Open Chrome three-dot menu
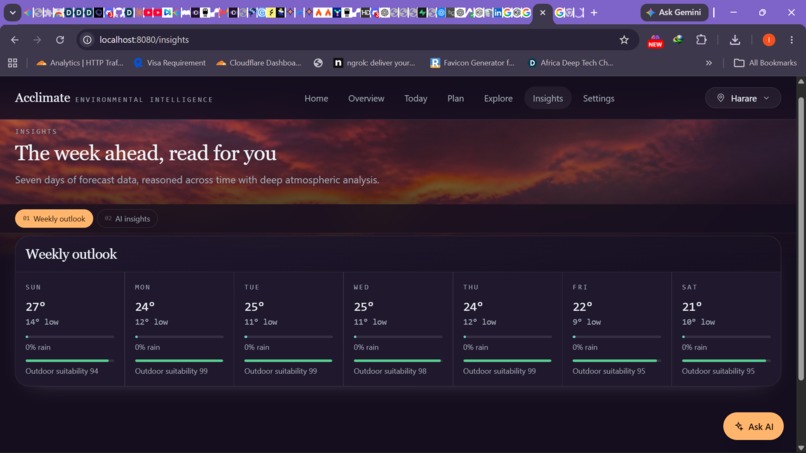The image size is (806, 453). click(x=792, y=40)
